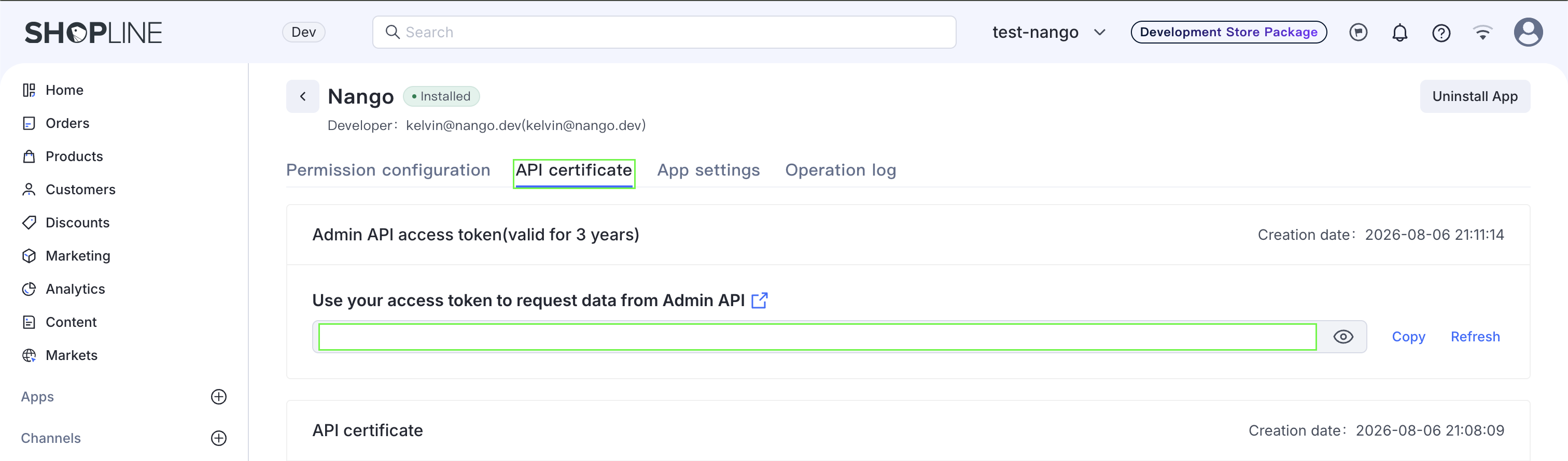
Task: Click the Installed status badge
Action: [441, 96]
